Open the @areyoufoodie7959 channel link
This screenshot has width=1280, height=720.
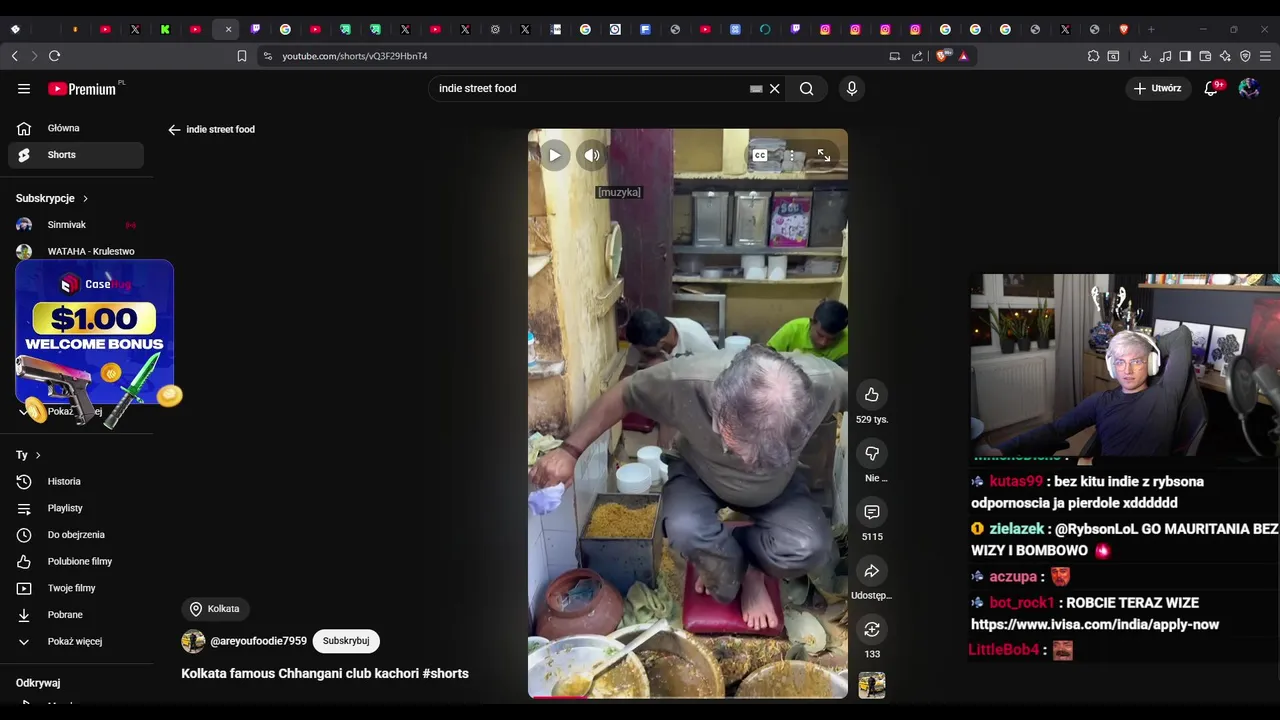pos(258,641)
